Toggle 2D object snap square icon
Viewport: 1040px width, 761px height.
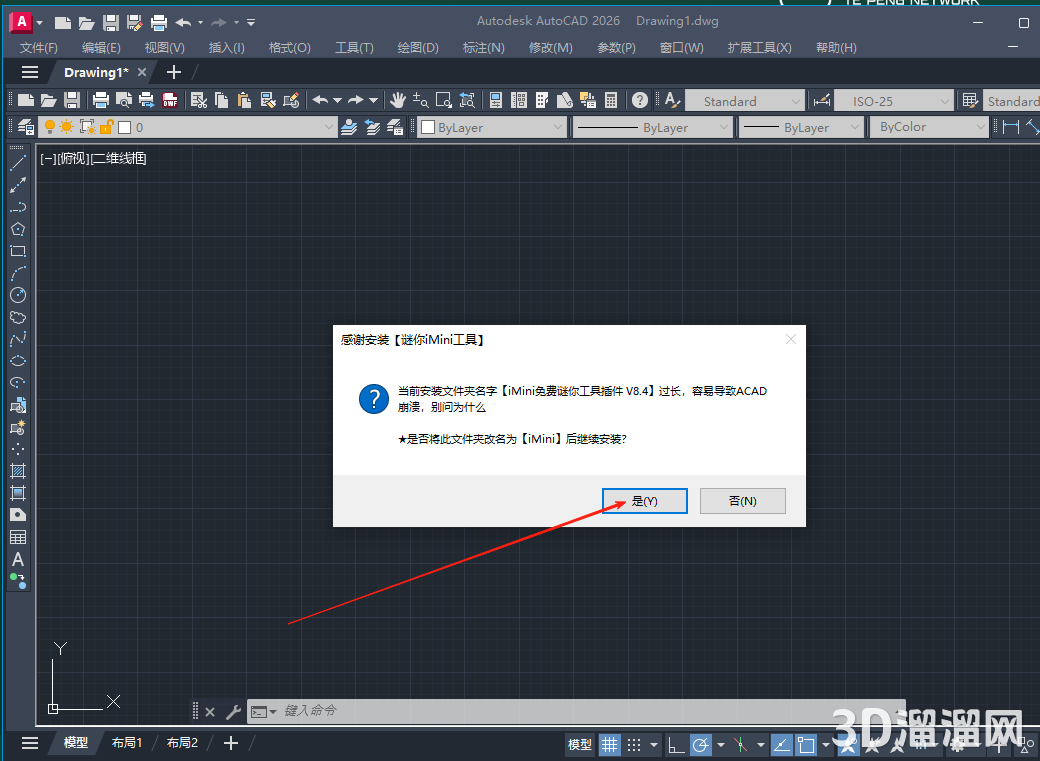click(x=806, y=744)
